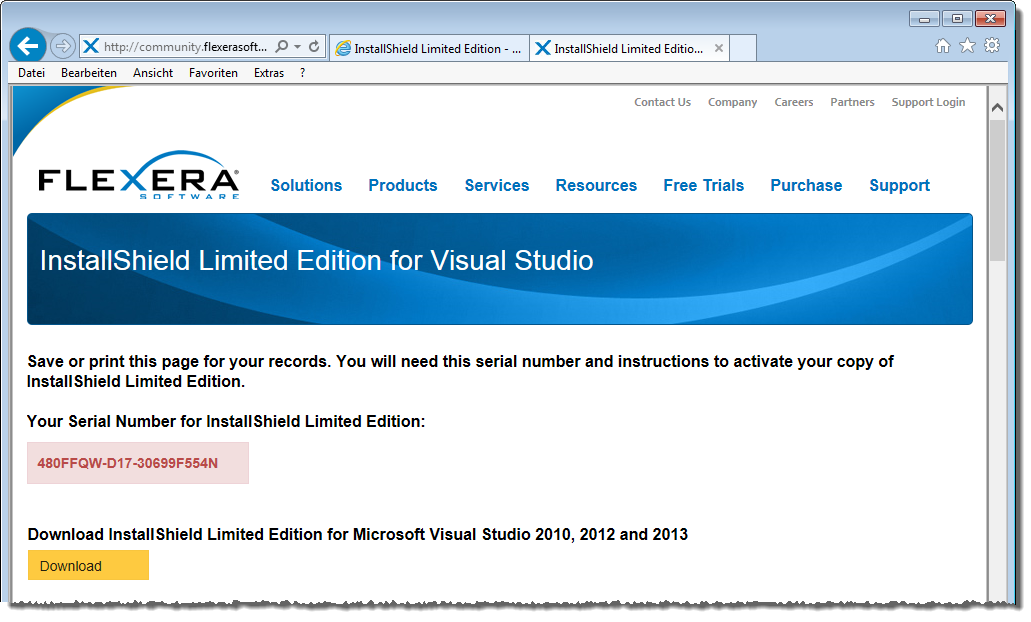Switch to first InstallShield Limited Edition tab

[x=429, y=48]
